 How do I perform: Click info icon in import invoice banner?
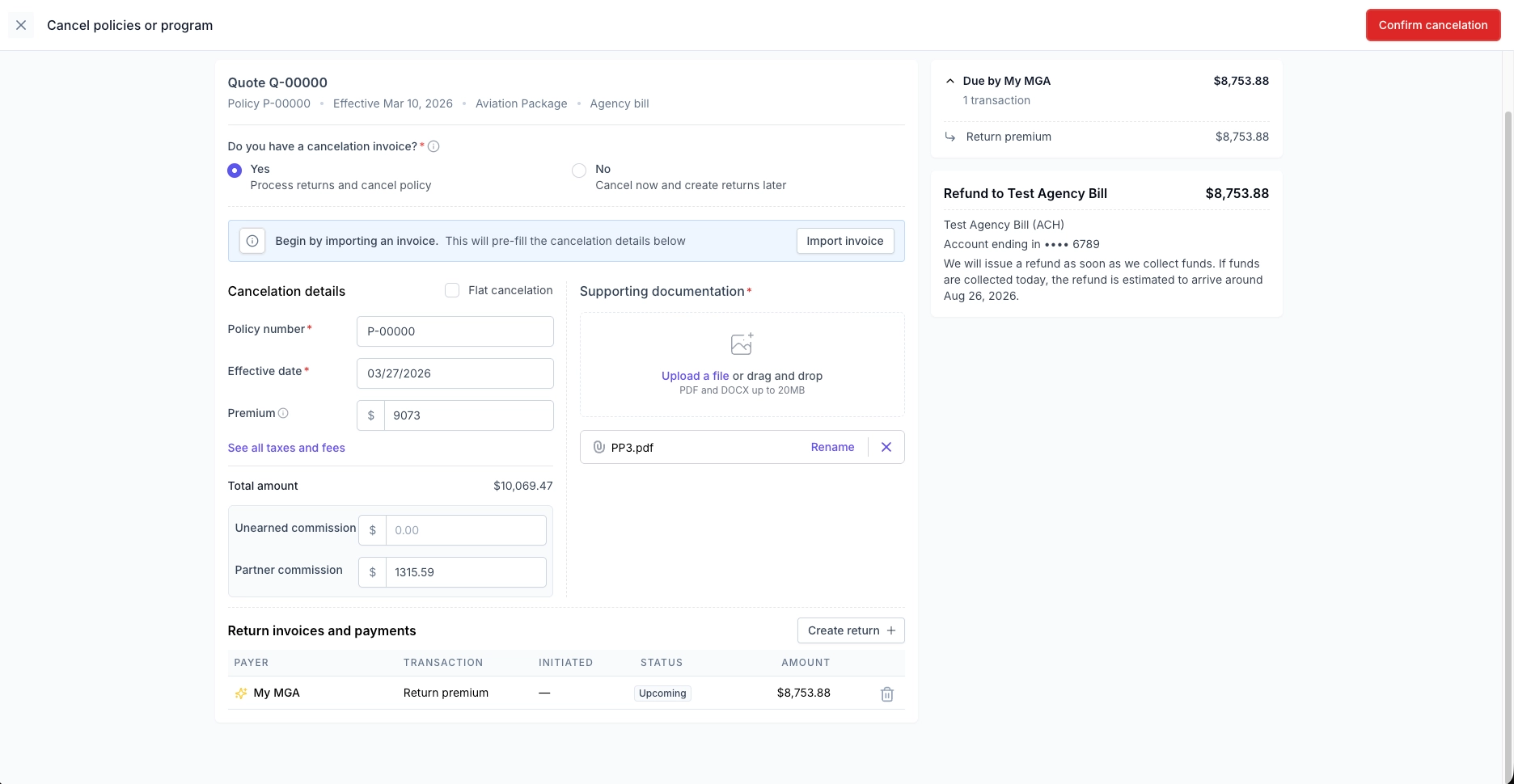[252, 241]
